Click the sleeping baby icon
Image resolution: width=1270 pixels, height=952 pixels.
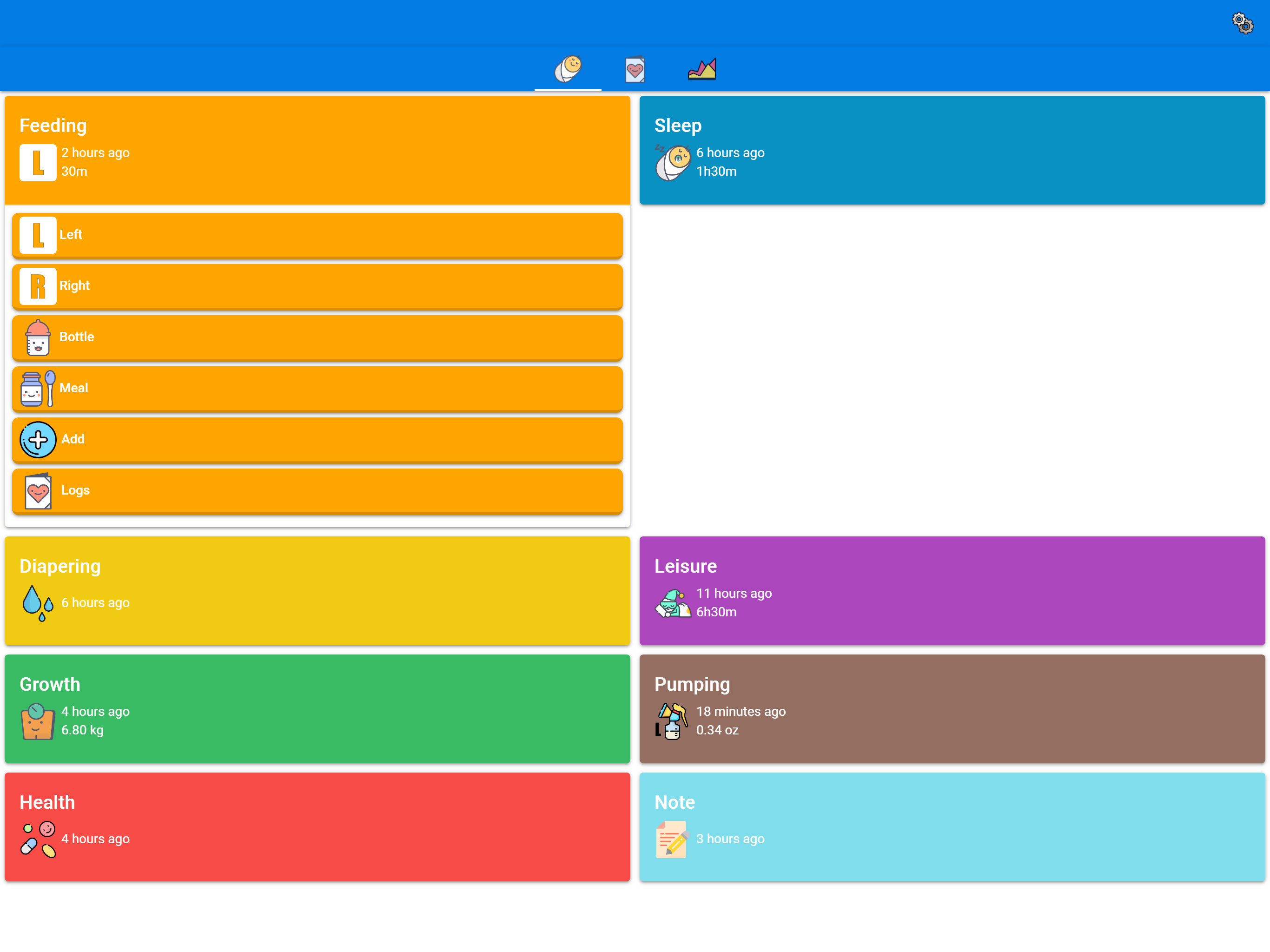click(x=672, y=163)
